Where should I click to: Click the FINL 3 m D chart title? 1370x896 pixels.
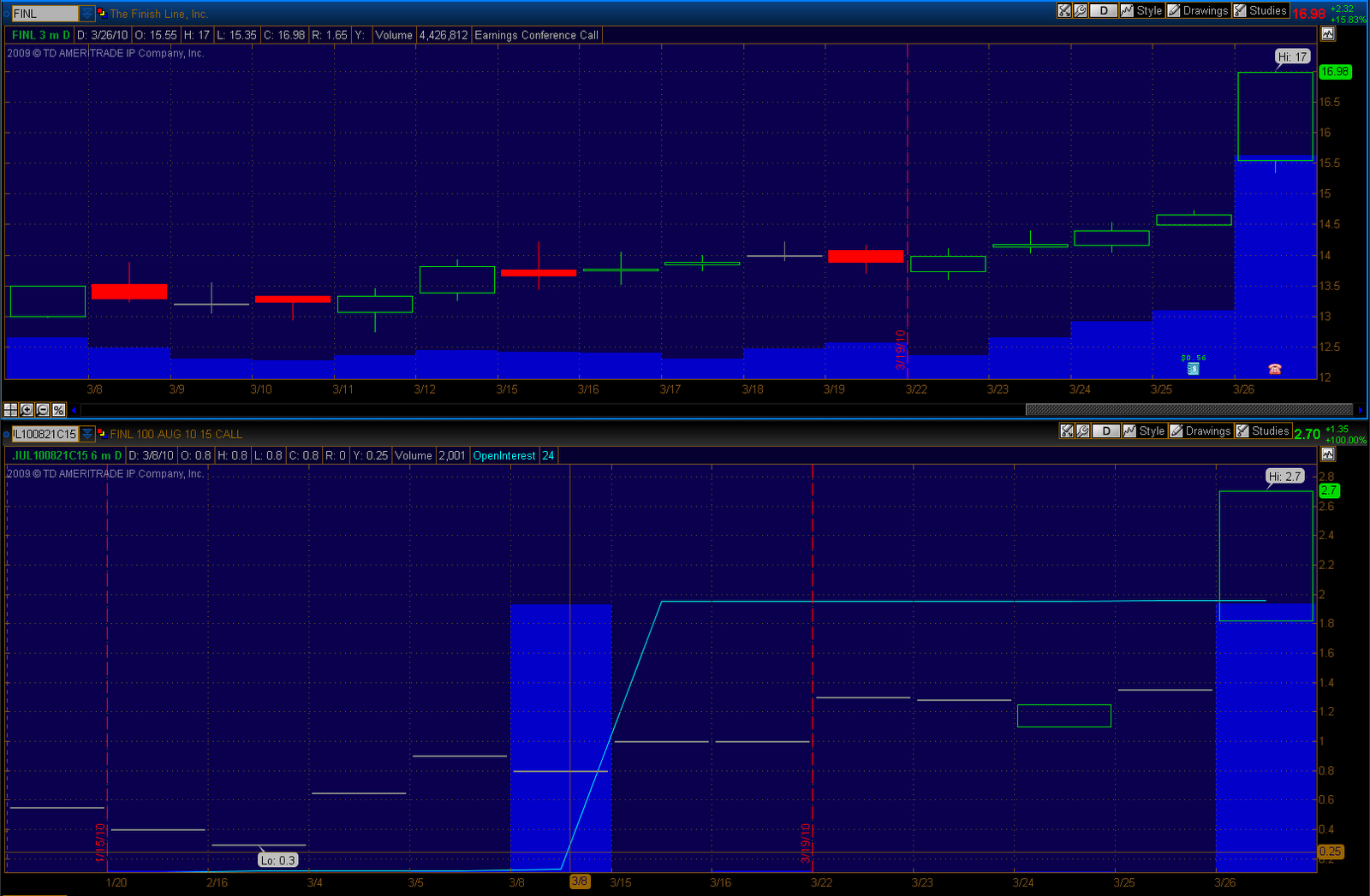pyautogui.click(x=41, y=35)
